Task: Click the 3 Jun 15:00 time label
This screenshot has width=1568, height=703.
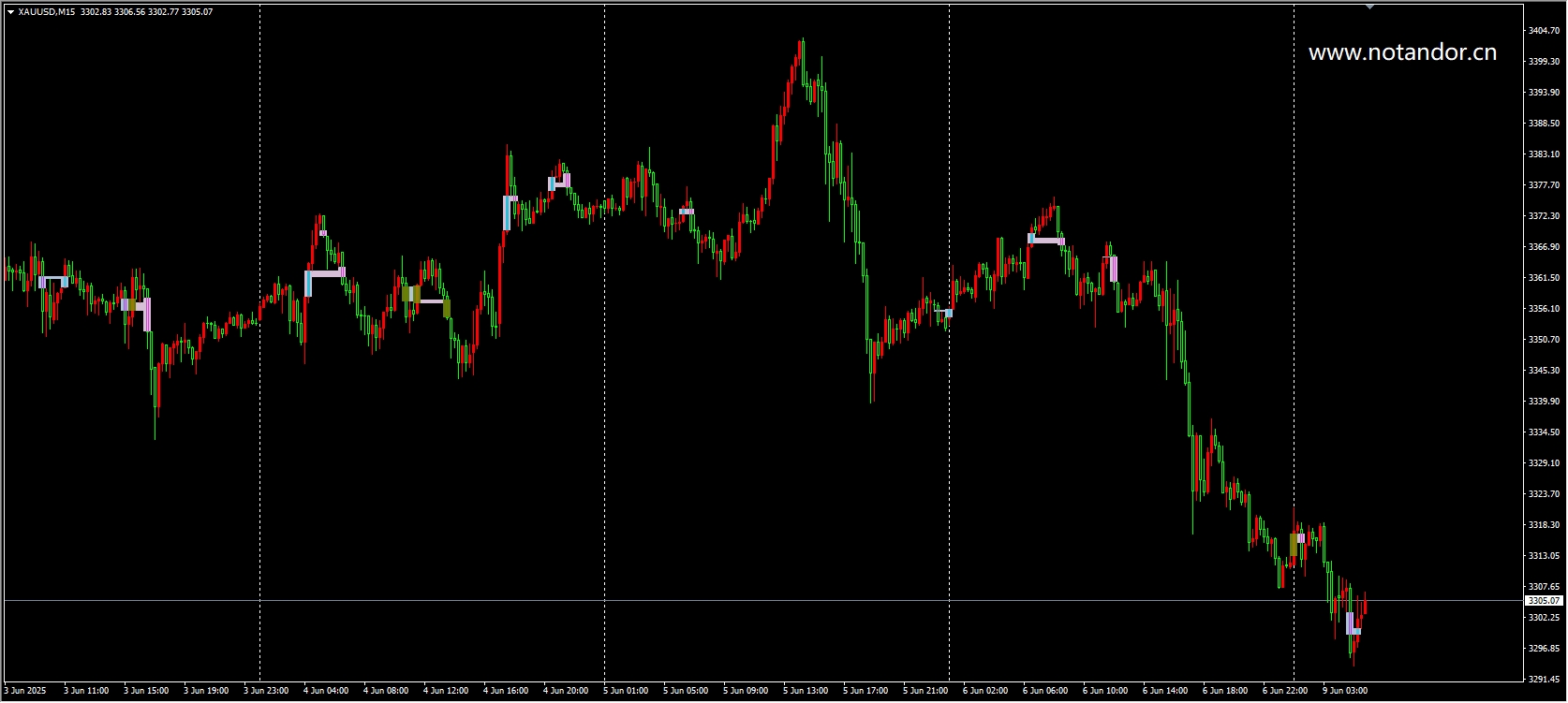Action: 146,691
